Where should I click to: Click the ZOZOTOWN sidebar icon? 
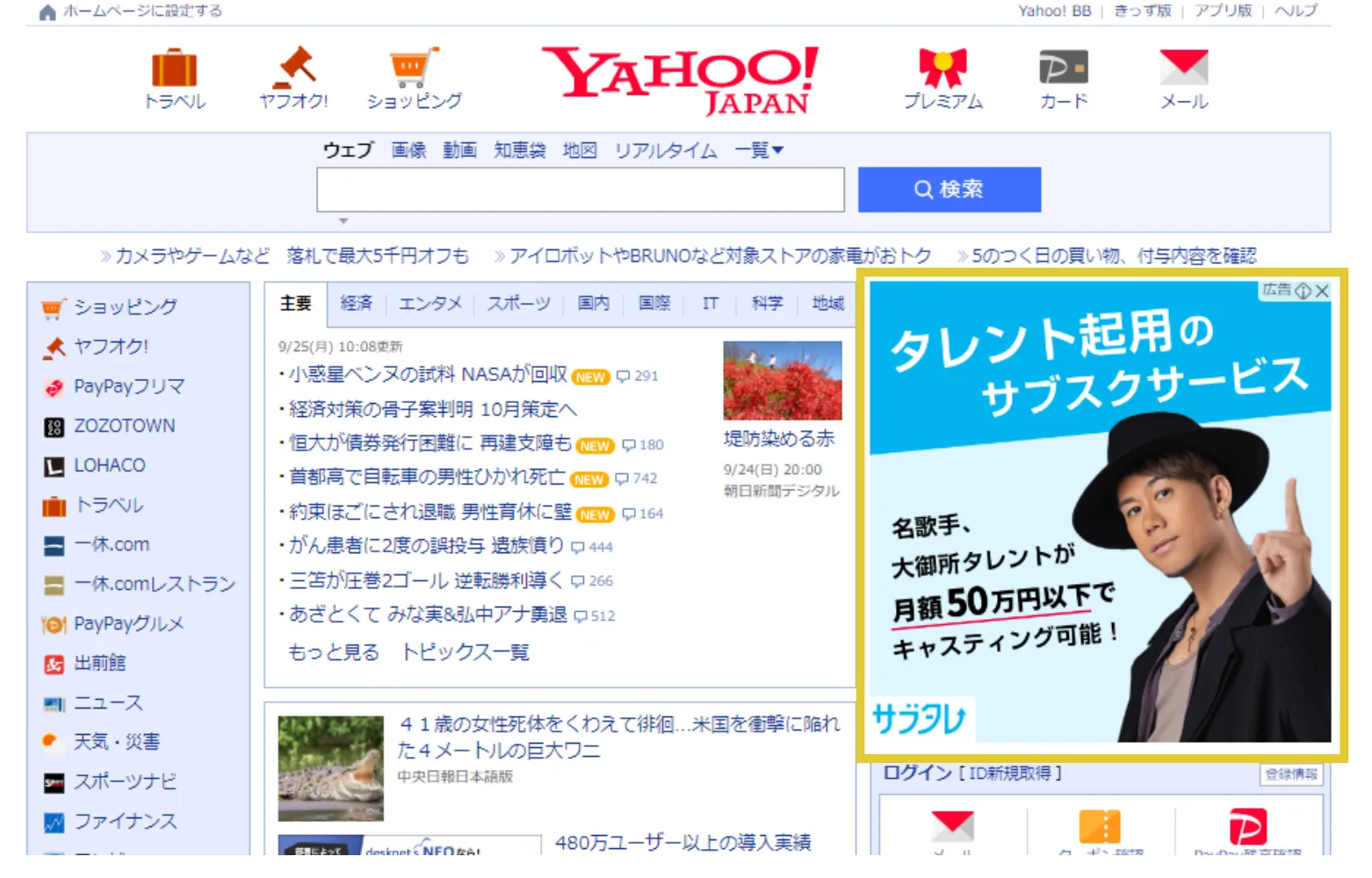pos(54,427)
